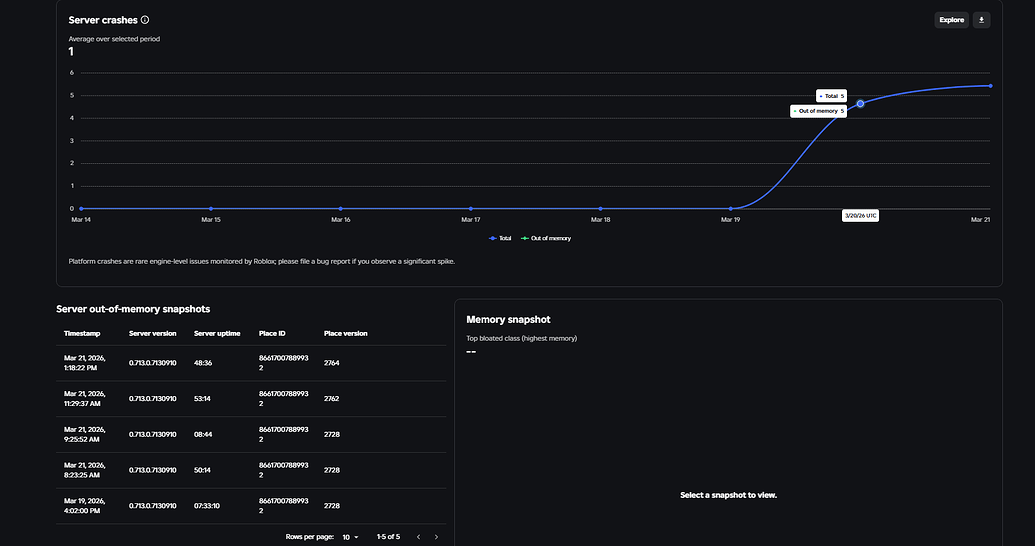
Task: Click Top bloated class (highest memory) label
Action: (521, 338)
